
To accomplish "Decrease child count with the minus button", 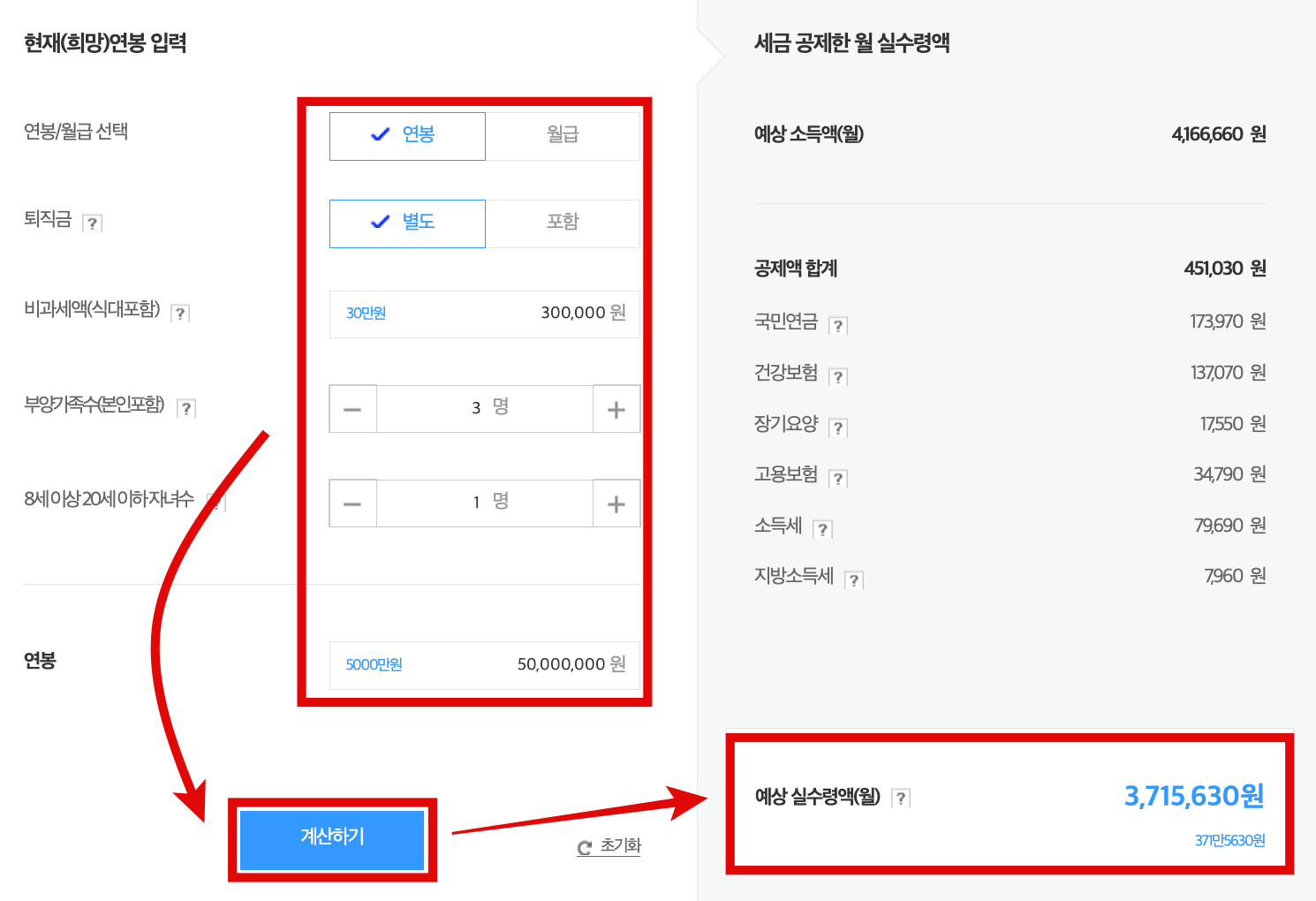I will click(352, 503).
